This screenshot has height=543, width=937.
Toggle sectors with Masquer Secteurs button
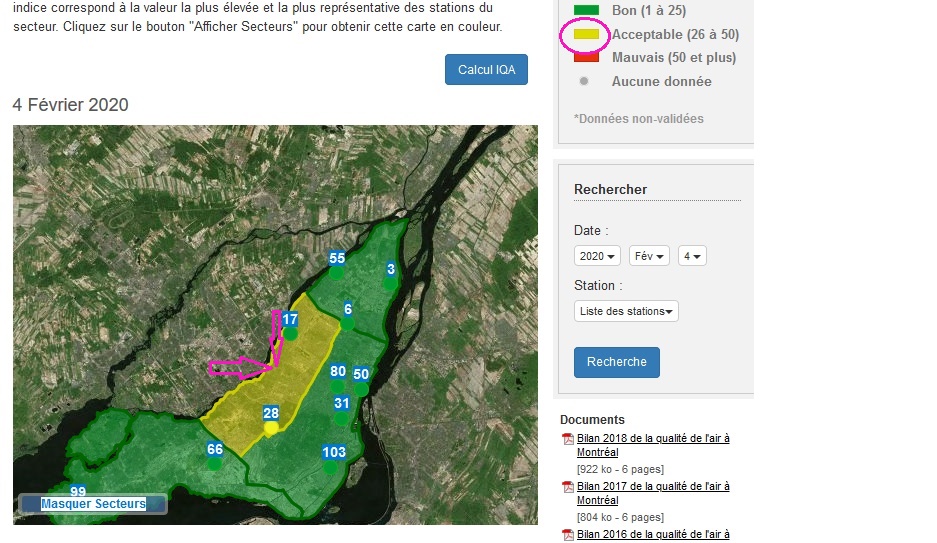(x=93, y=504)
